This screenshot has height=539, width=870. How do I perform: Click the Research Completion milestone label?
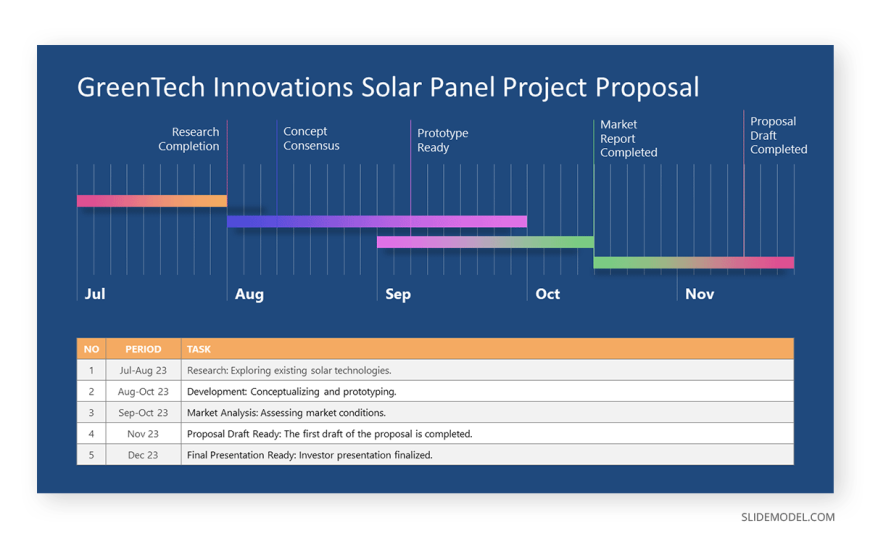tap(188, 139)
